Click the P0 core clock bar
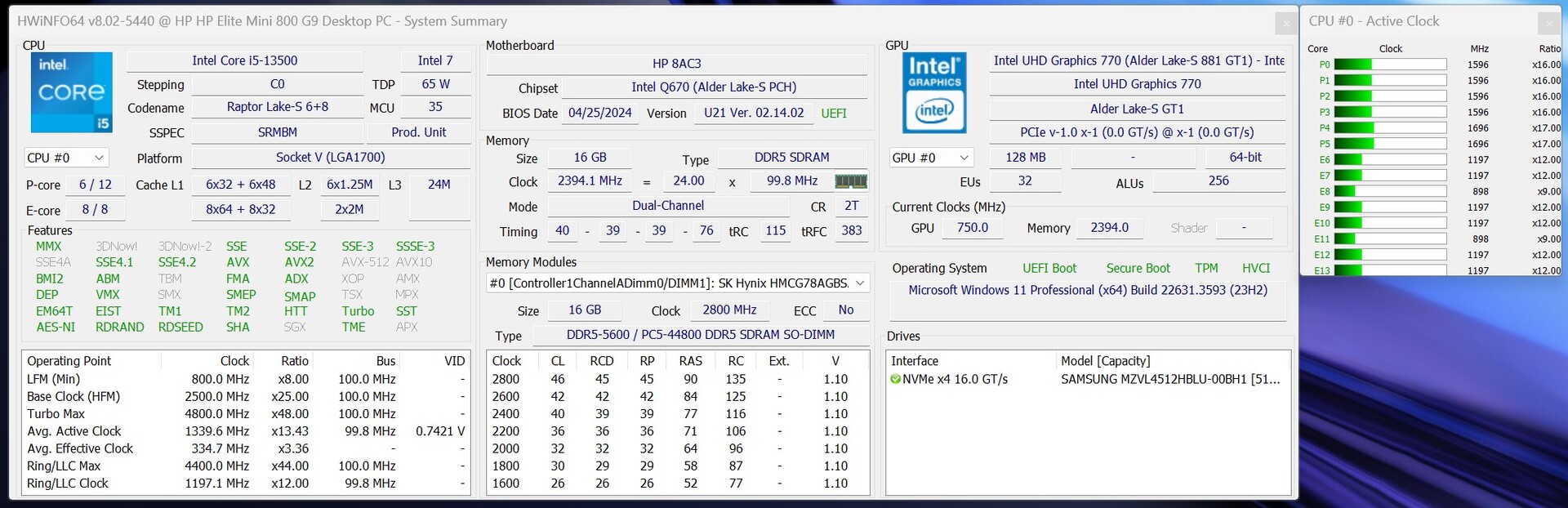 (1390, 65)
